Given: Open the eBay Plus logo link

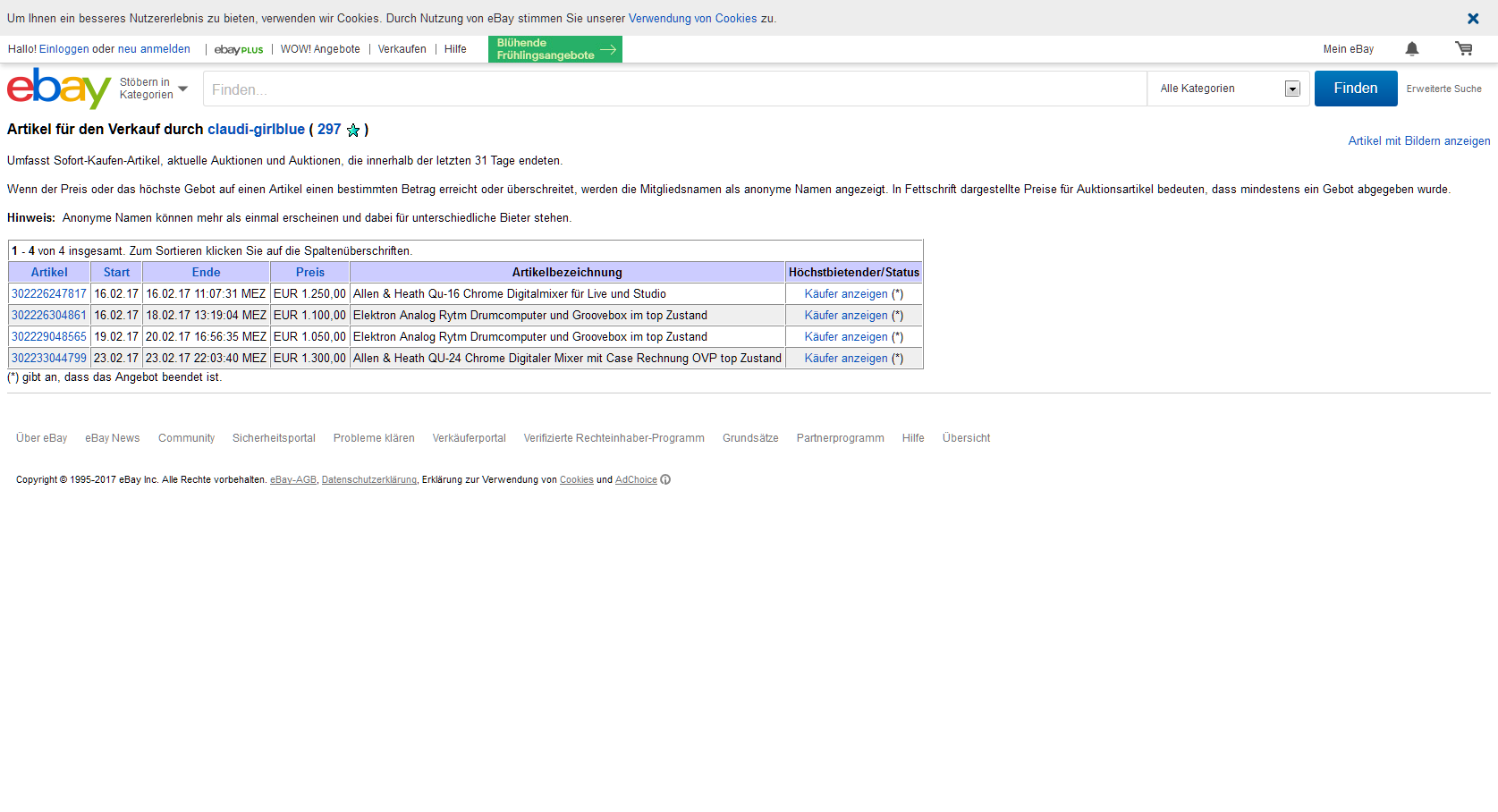Looking at the screenshot, I should (239, 50).
